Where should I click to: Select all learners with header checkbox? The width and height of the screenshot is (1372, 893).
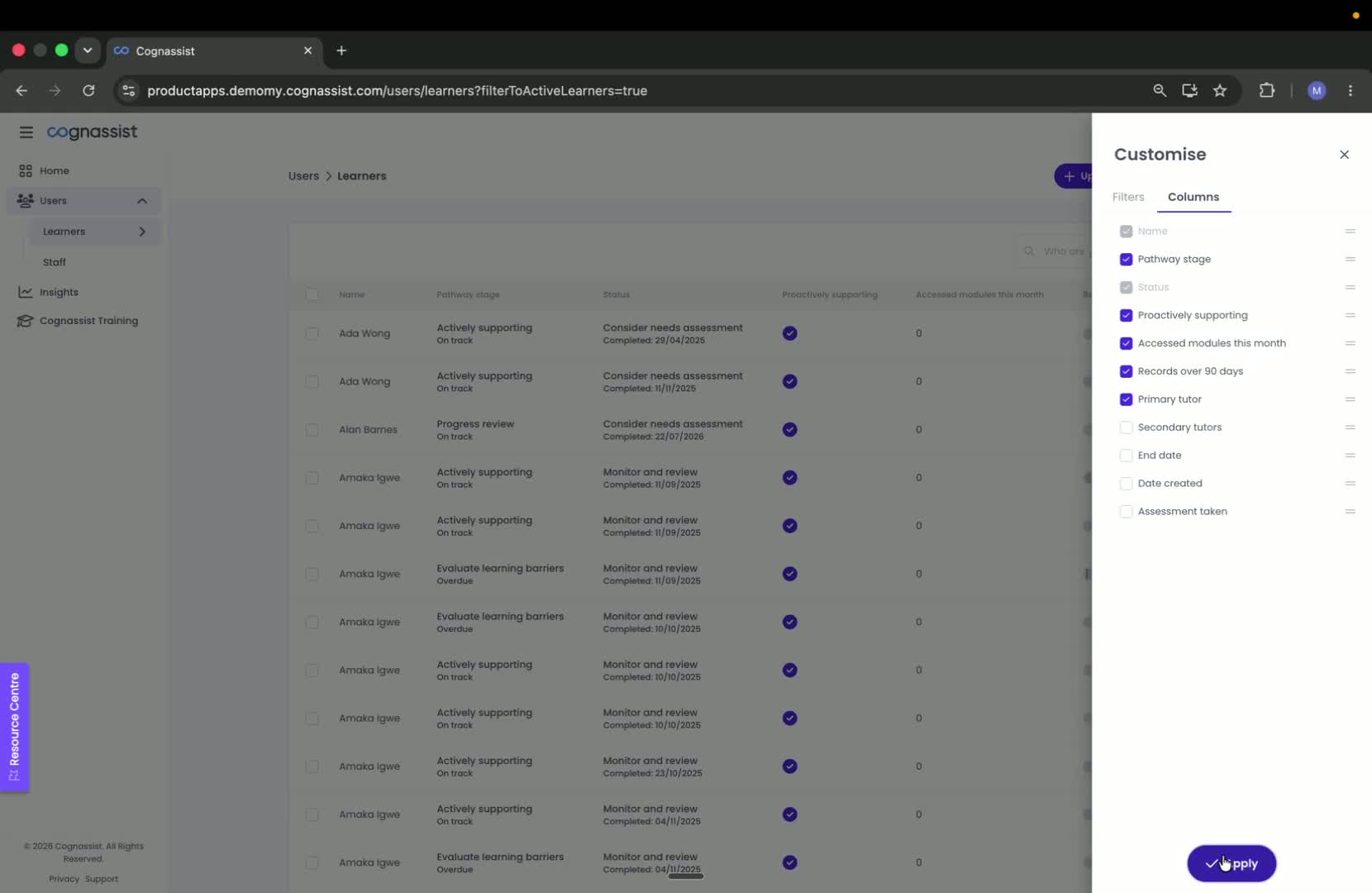click(x=312, y=295)
